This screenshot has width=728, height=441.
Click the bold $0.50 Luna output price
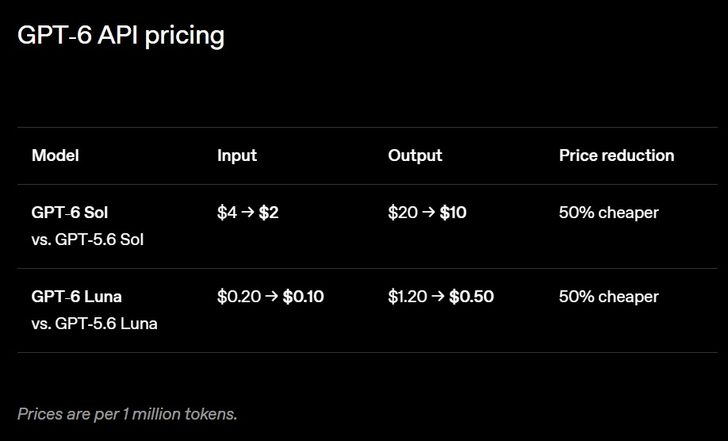point(471,297)
